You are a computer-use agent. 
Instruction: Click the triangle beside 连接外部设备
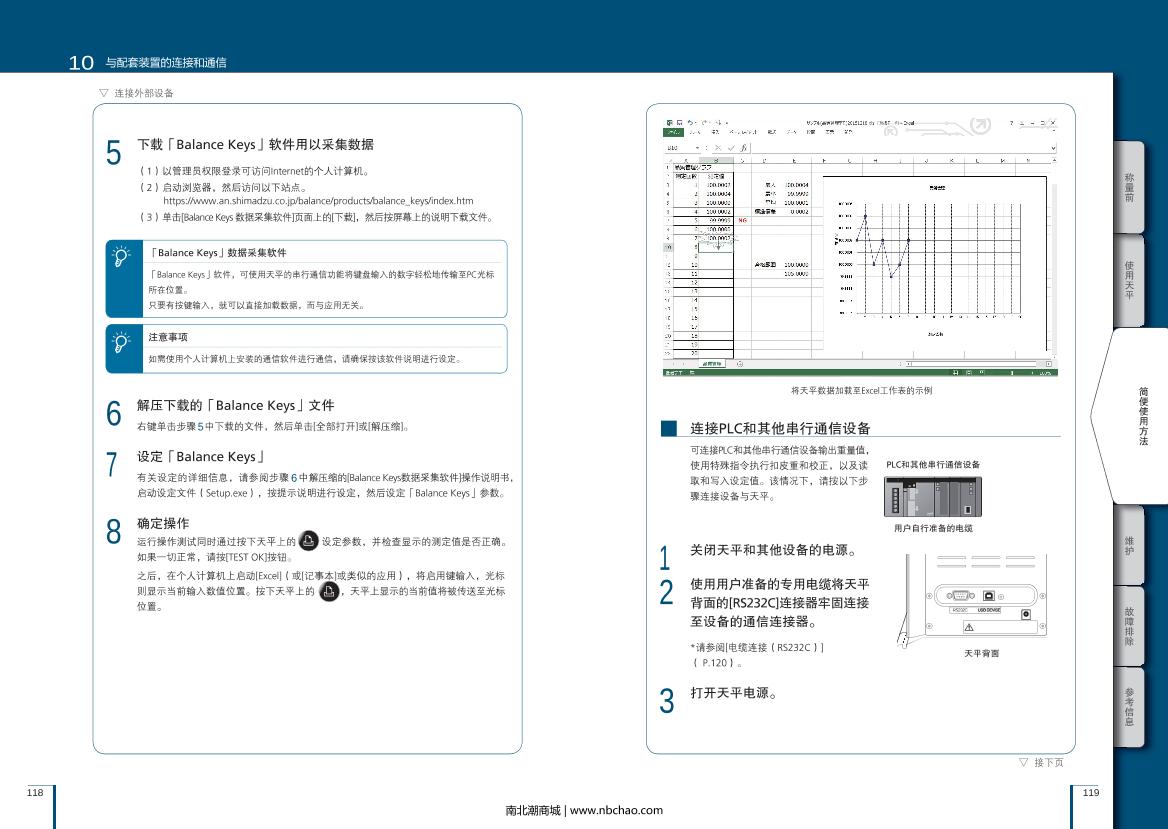click(x=103, y=93)
